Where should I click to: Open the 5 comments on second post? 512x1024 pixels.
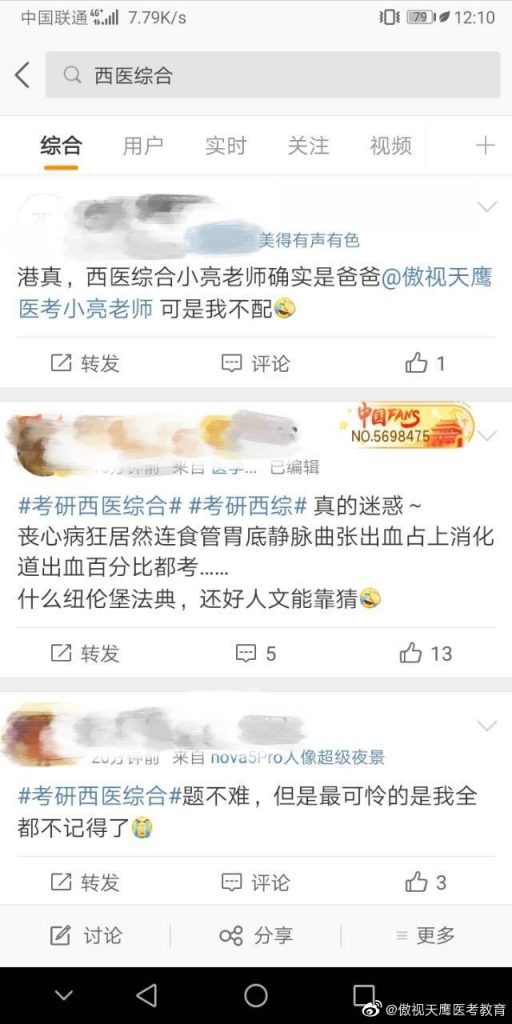coord(255,652)
